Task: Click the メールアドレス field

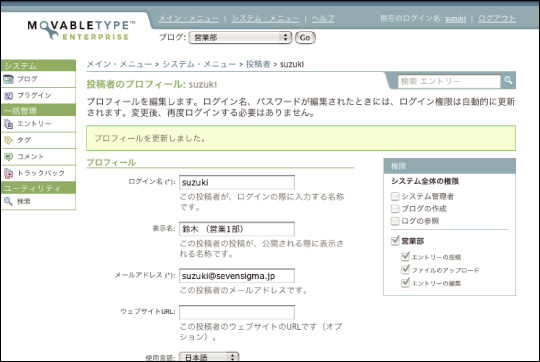Action: [x=237, y=276]
